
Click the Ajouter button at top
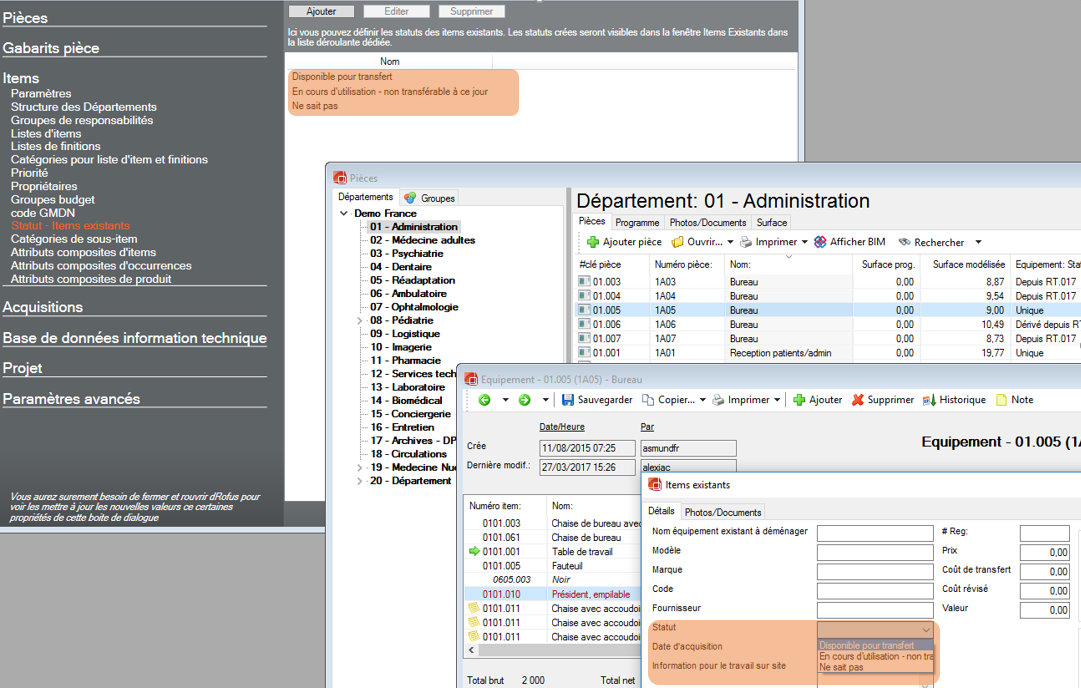pos(321,12)
